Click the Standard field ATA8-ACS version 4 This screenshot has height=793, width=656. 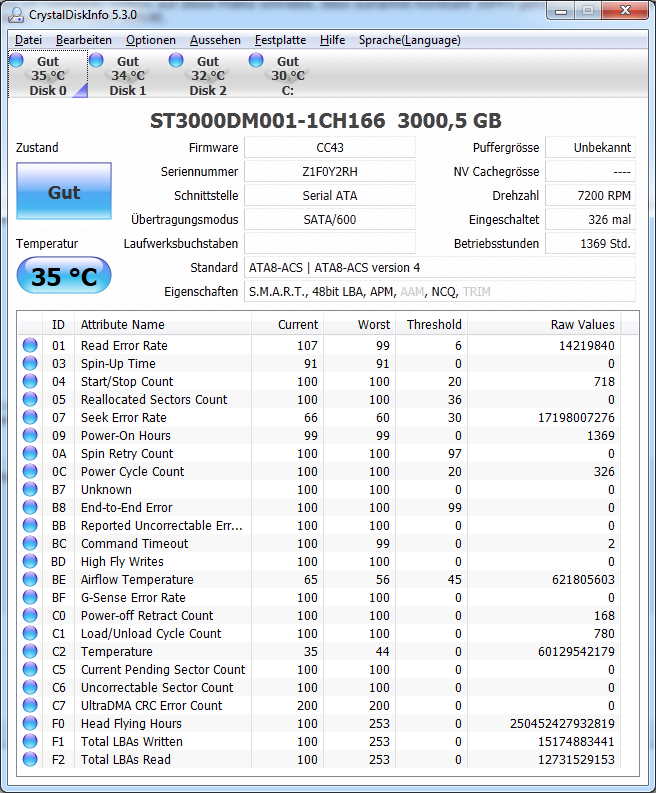tap(440, 268)
